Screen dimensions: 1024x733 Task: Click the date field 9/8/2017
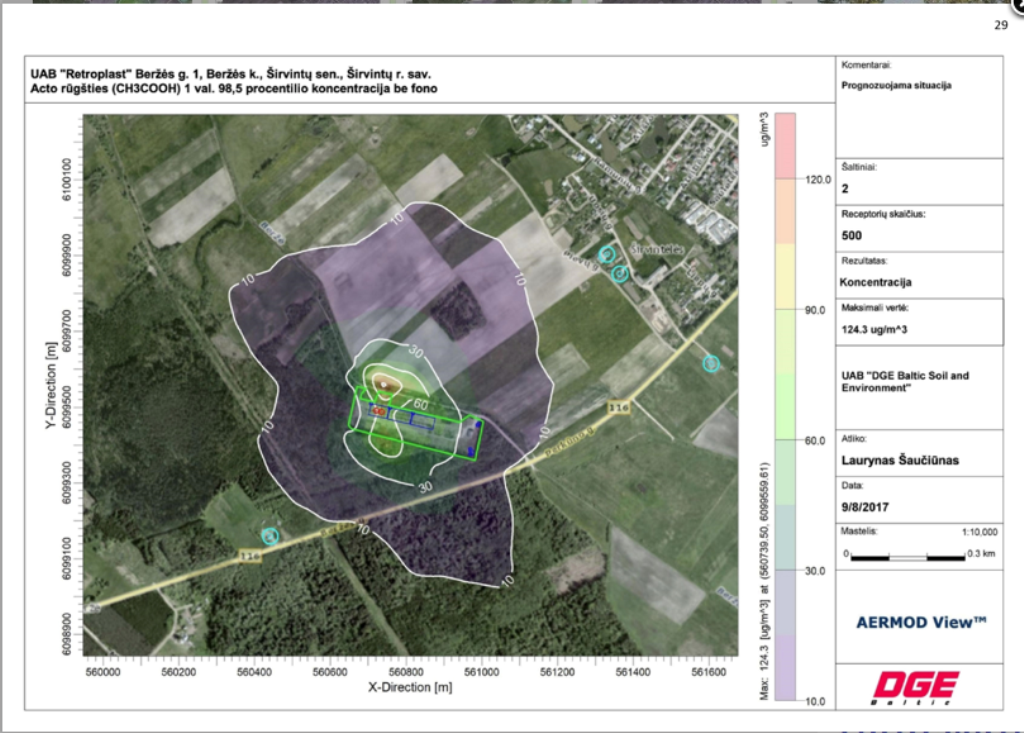tap(866, 506)
